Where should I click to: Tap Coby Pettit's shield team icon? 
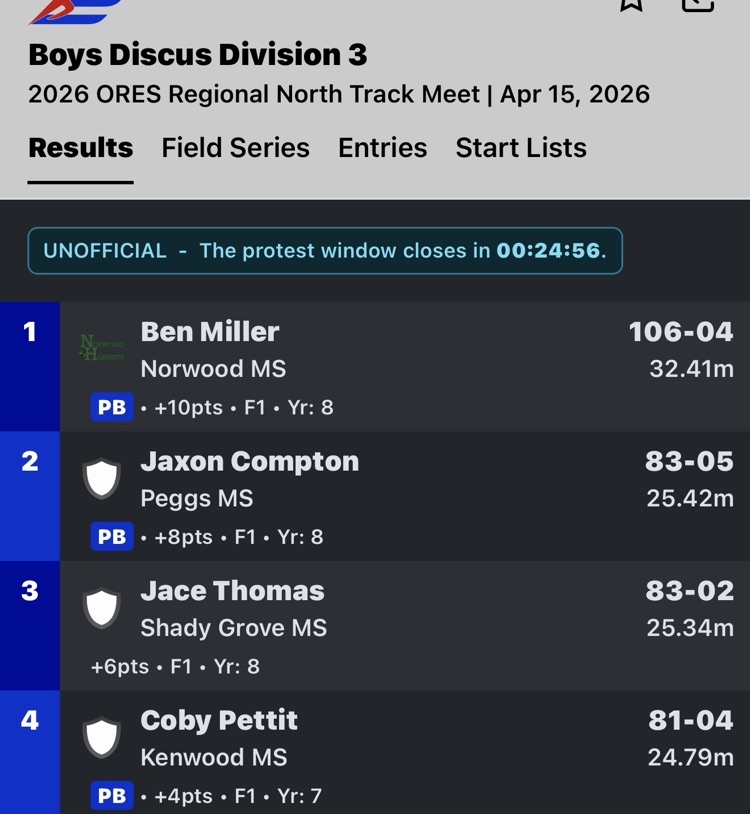(x=101, y=738)
